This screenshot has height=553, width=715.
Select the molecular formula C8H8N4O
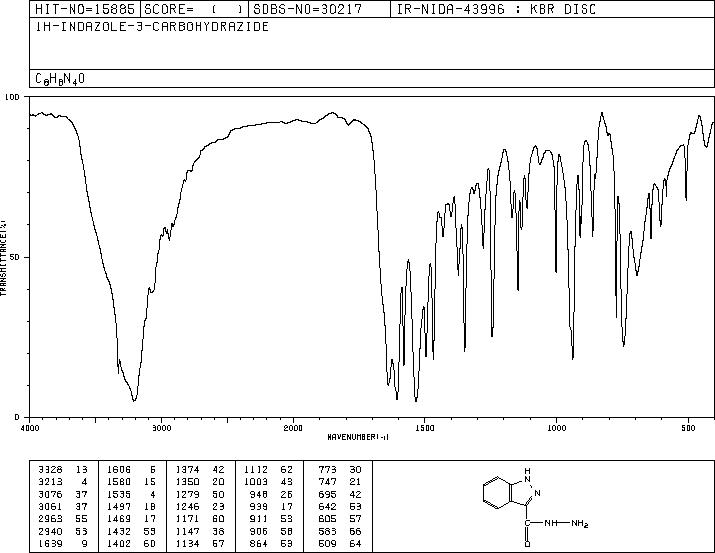(x=60, y=79)
